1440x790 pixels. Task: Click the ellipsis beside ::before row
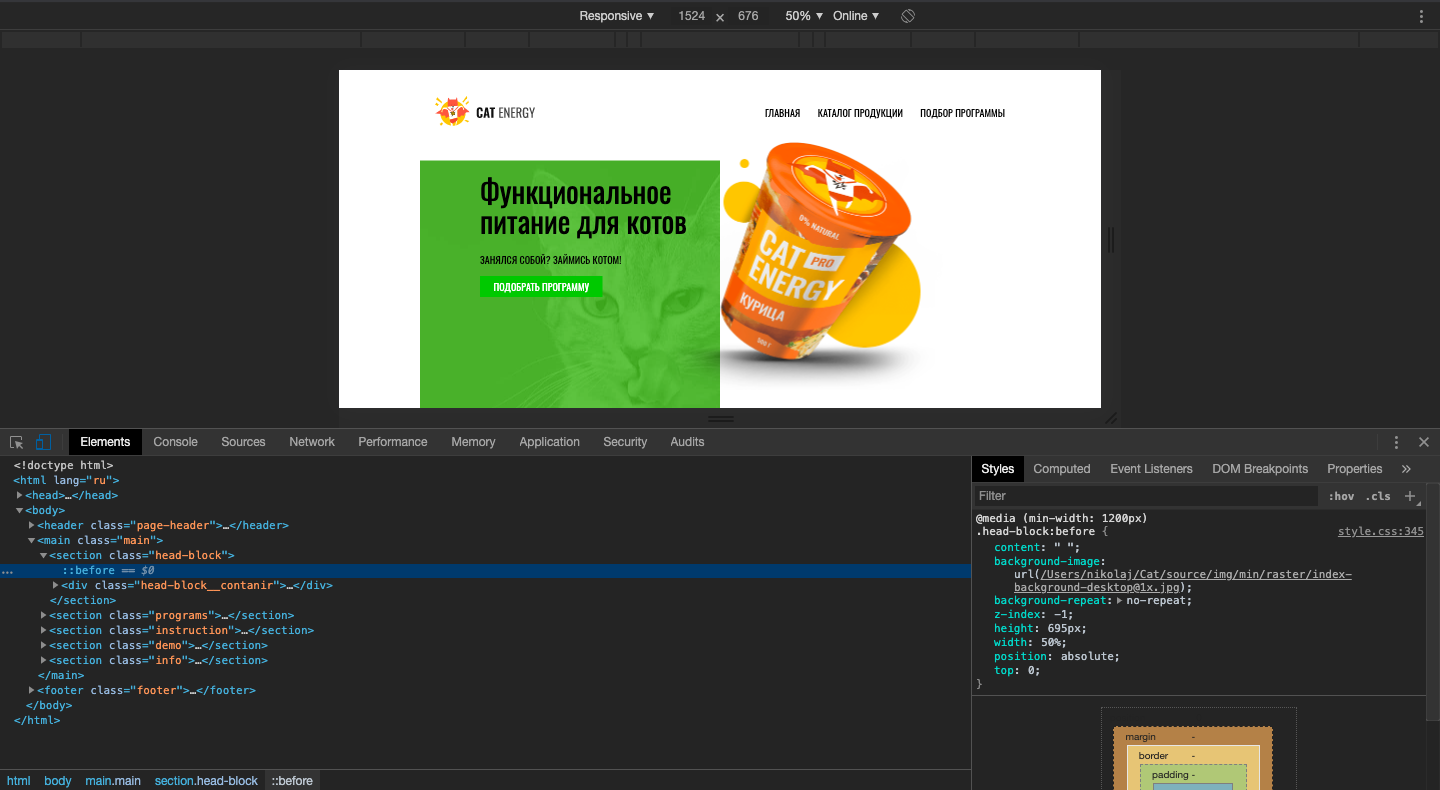8,571
